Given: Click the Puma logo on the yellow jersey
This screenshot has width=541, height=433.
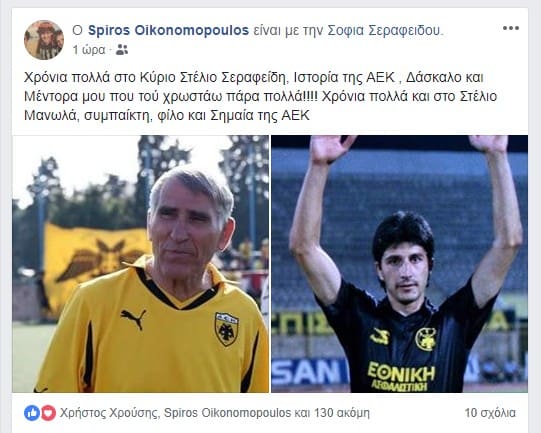Looking at the screenshot, I should pos(134,319).
